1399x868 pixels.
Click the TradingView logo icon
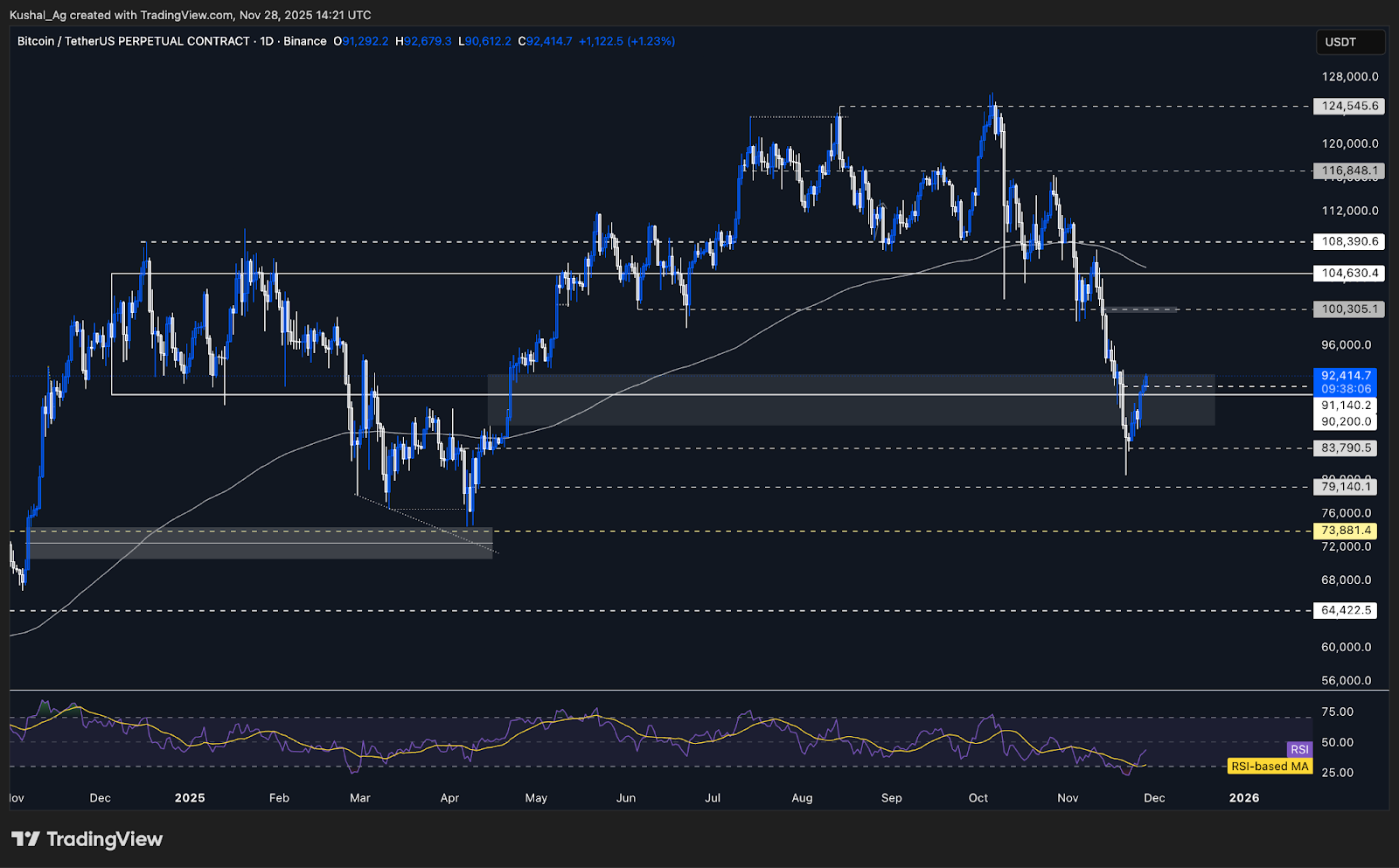point(26,839)
